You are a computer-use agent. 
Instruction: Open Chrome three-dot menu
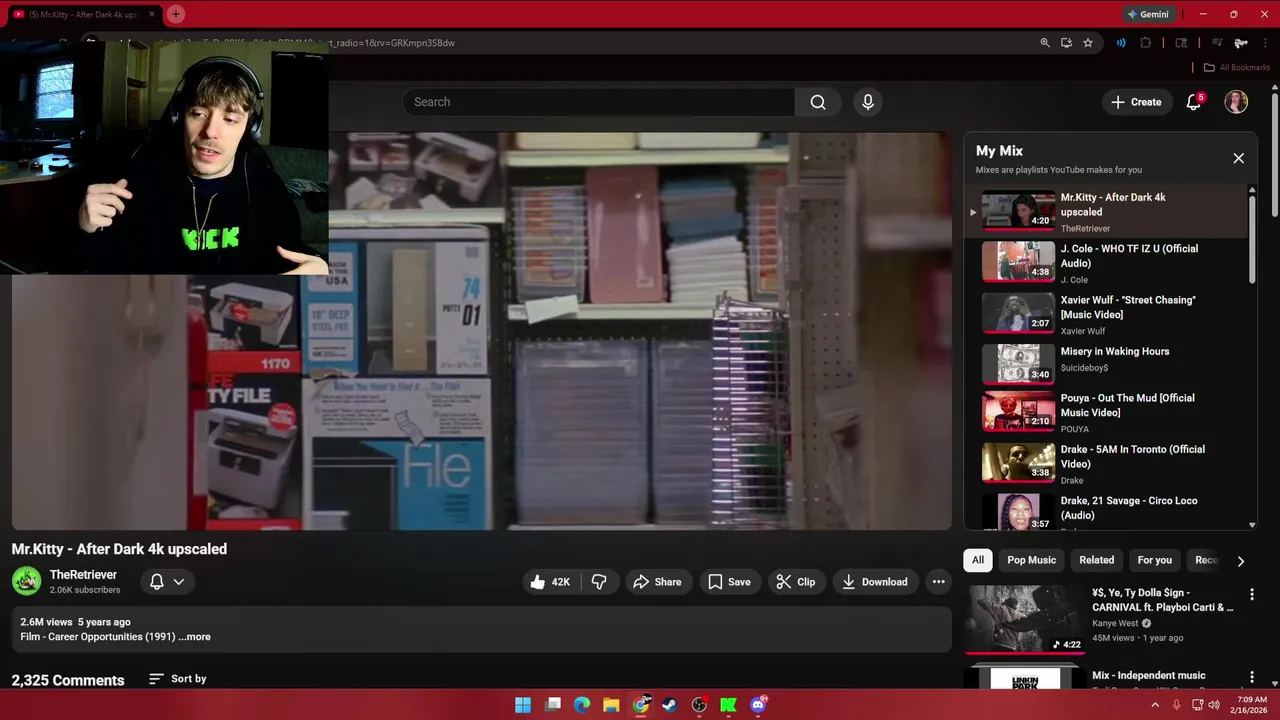tap(1265, 43)
